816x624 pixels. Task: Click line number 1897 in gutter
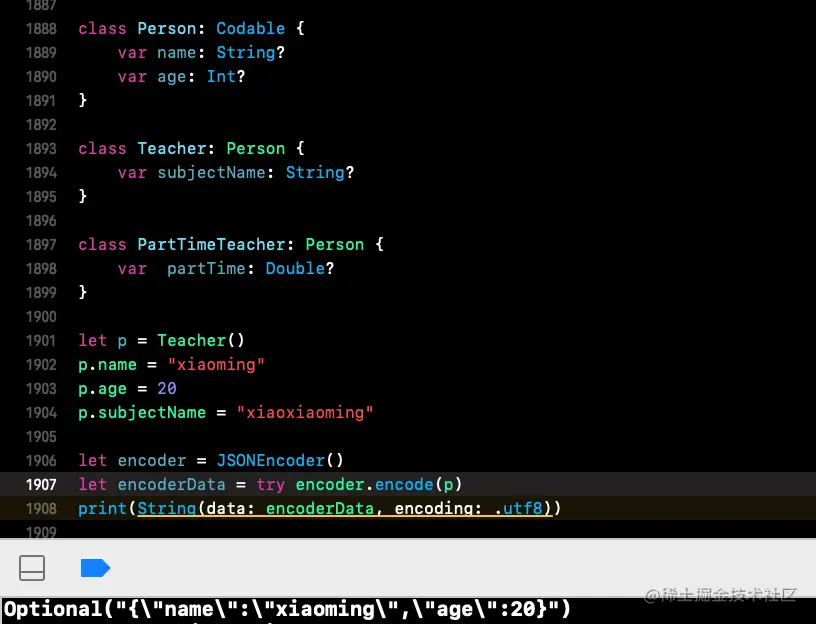click(41, 245)
